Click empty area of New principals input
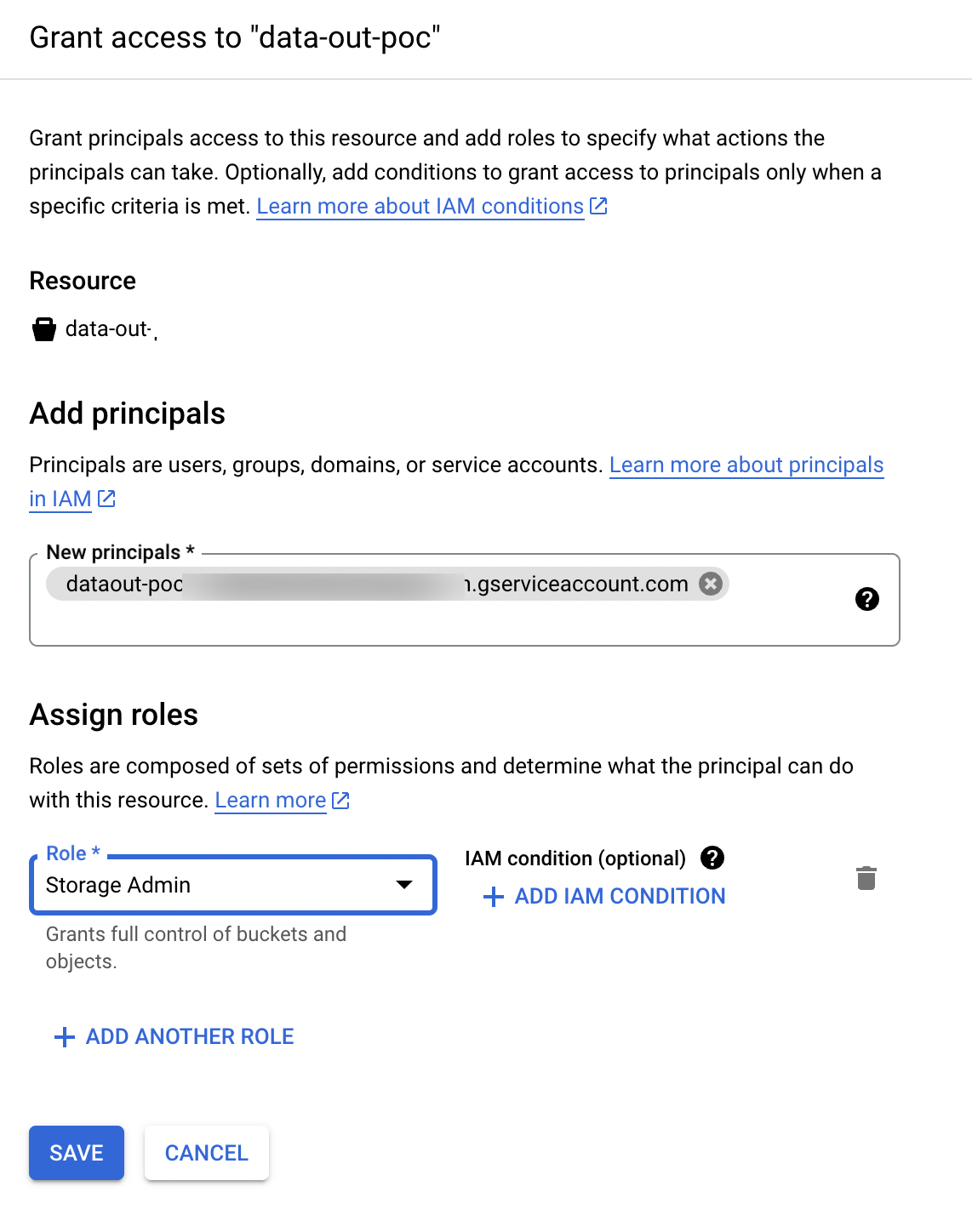The image size is (972, 1232). (426, 625)
